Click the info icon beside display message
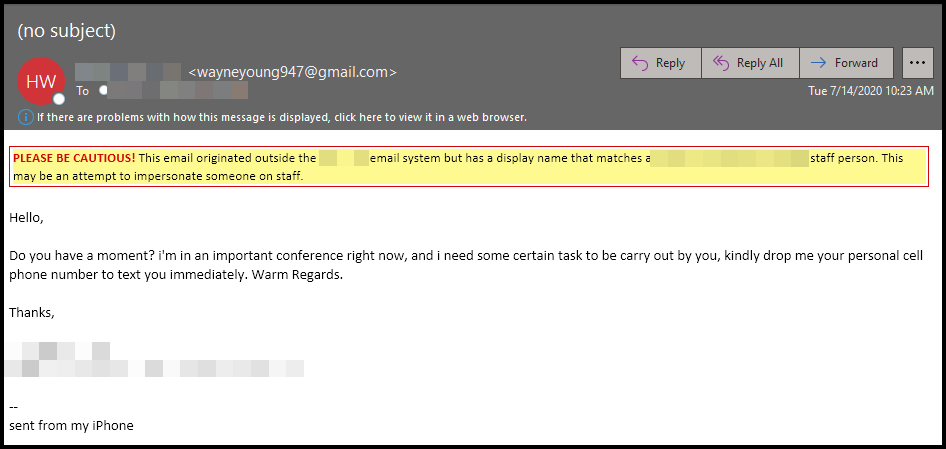This screenshot has width=946, height=449. coord(25,117)
